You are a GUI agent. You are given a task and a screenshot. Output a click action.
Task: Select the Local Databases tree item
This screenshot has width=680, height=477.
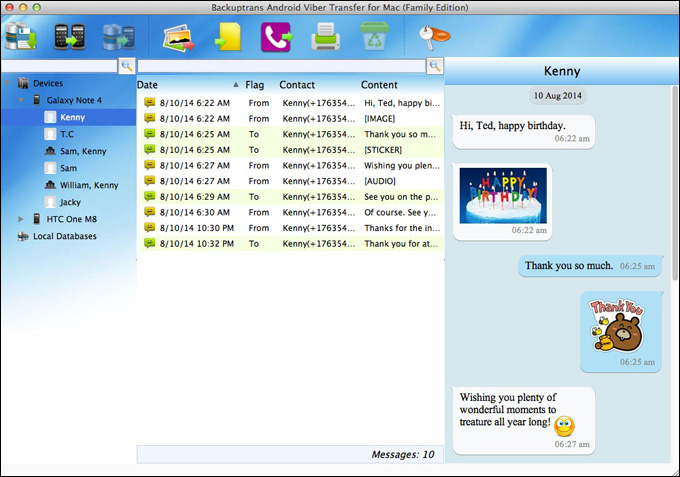coord(65,236)
